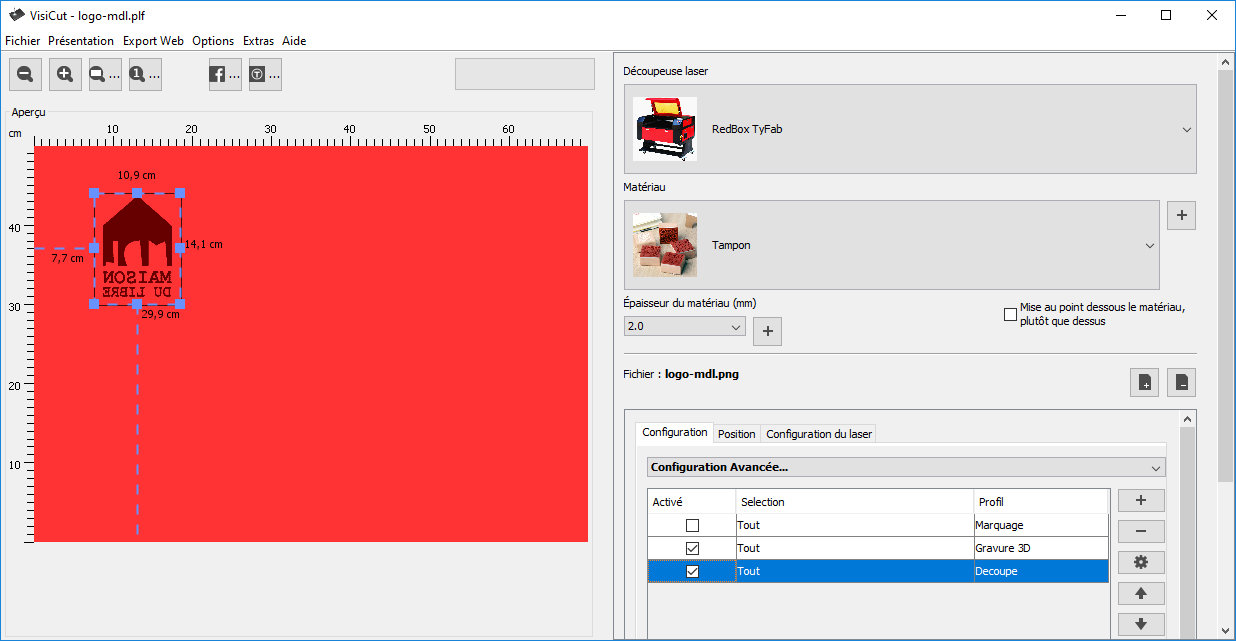
Task: Remove the file with the document-minus icon
Action: click(1181, 382)
